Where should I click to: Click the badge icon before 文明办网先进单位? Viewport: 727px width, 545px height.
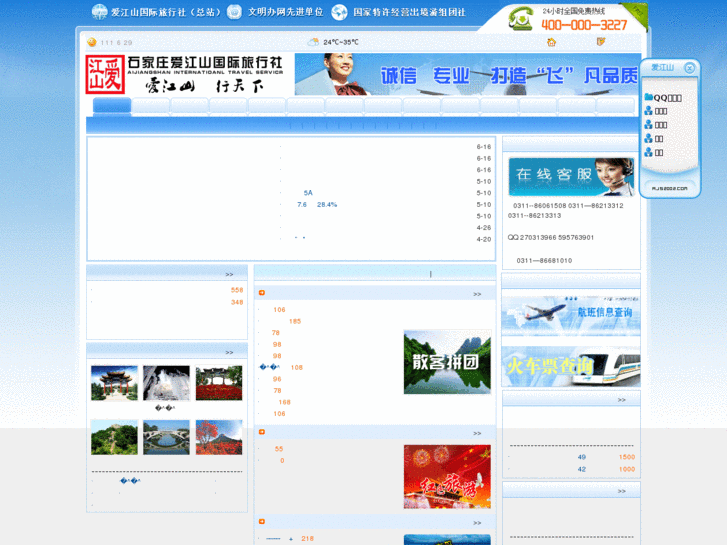pyautogui.click(x=234, y=12)
